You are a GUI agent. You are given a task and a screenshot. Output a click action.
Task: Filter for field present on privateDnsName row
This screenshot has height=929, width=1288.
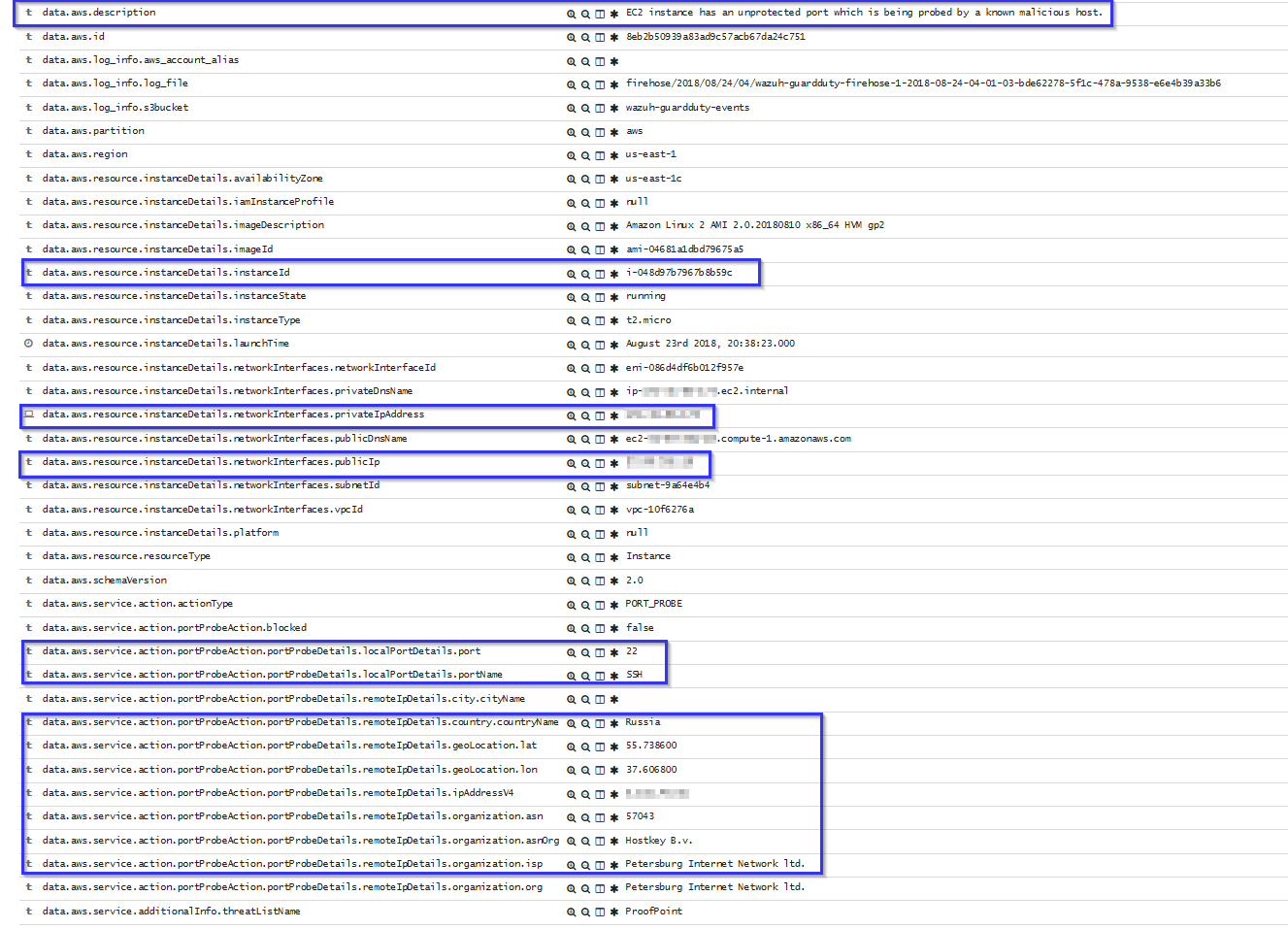click(613, 392)
